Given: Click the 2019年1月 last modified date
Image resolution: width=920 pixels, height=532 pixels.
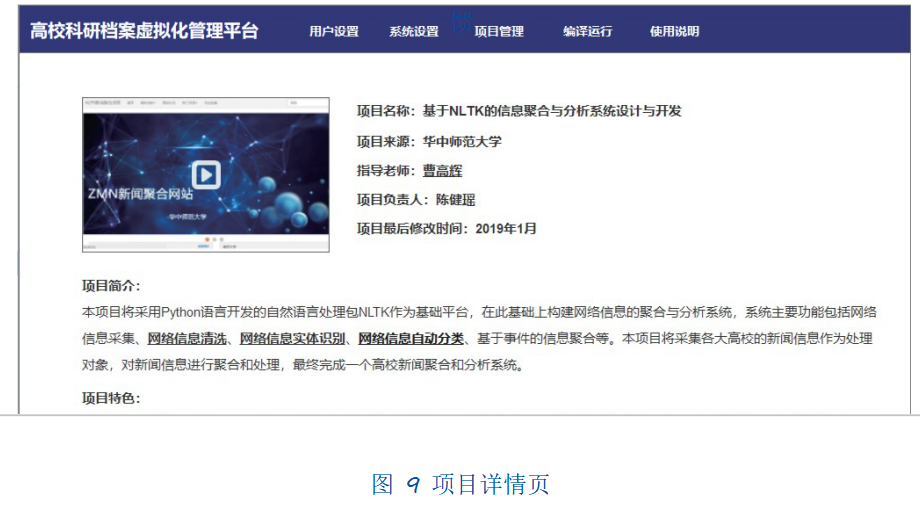Looking at the screenshot, I should click(x=506, y=229).
